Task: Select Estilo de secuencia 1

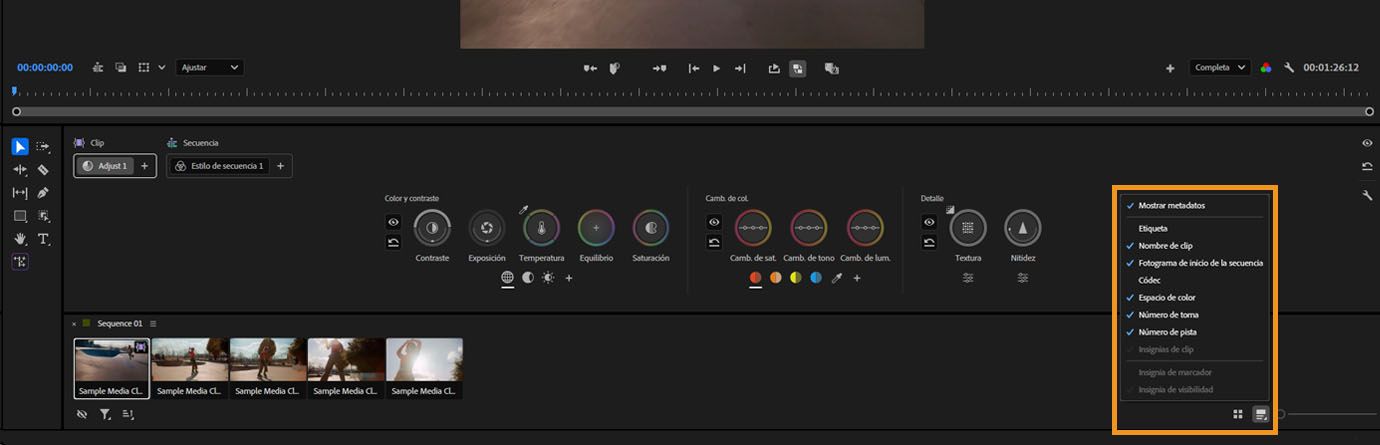Action: (x=219, y=166)
